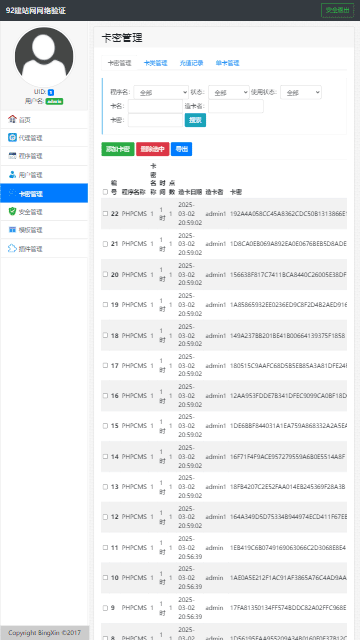The height and width of the screenshot is (640, 360).
Task: Click card key starting 1EB419C6B074
Action: click(x=288, y=547)
